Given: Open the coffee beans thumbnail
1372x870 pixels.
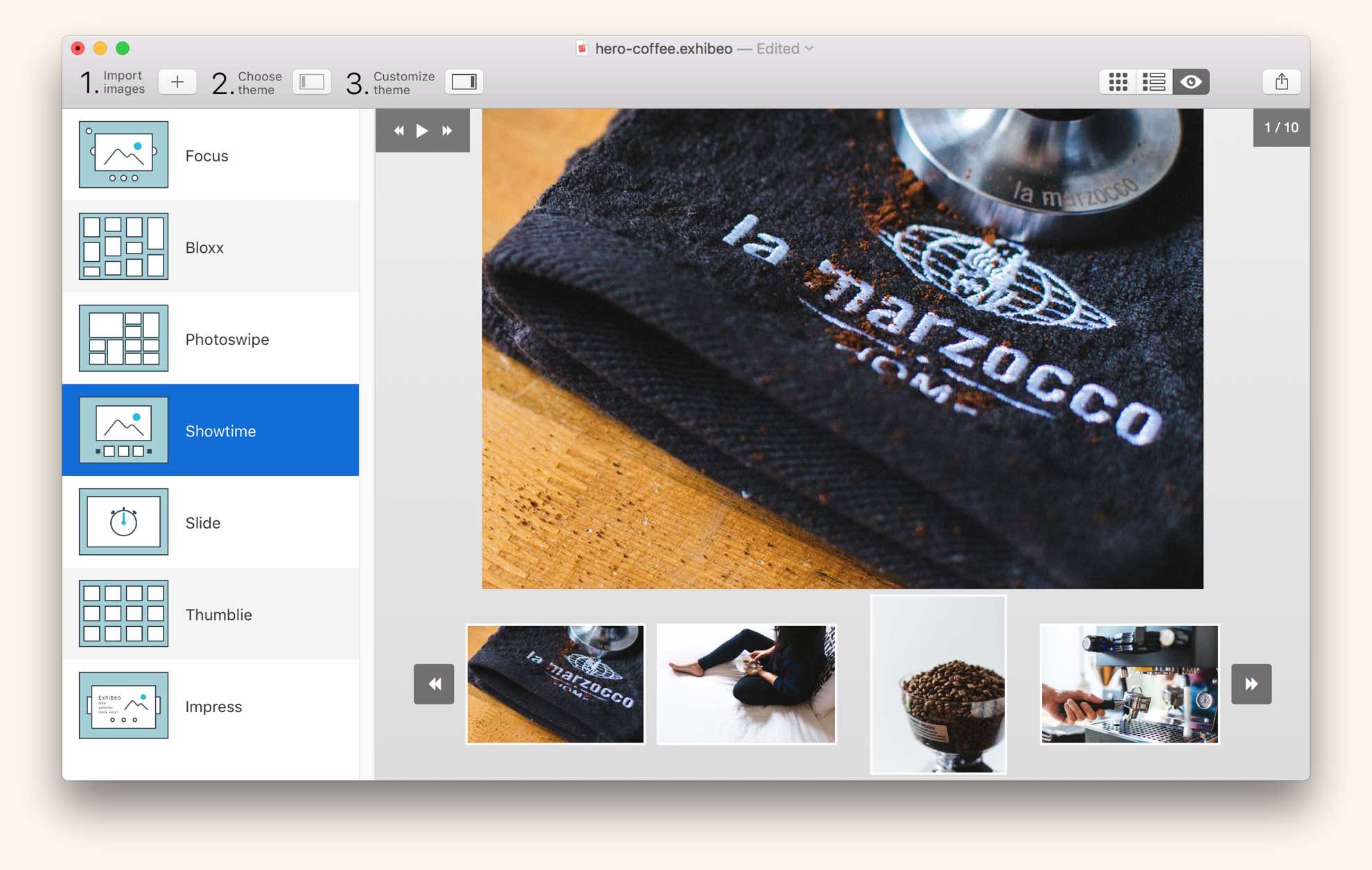Looking at the screenshot, I should click(938, 684).
